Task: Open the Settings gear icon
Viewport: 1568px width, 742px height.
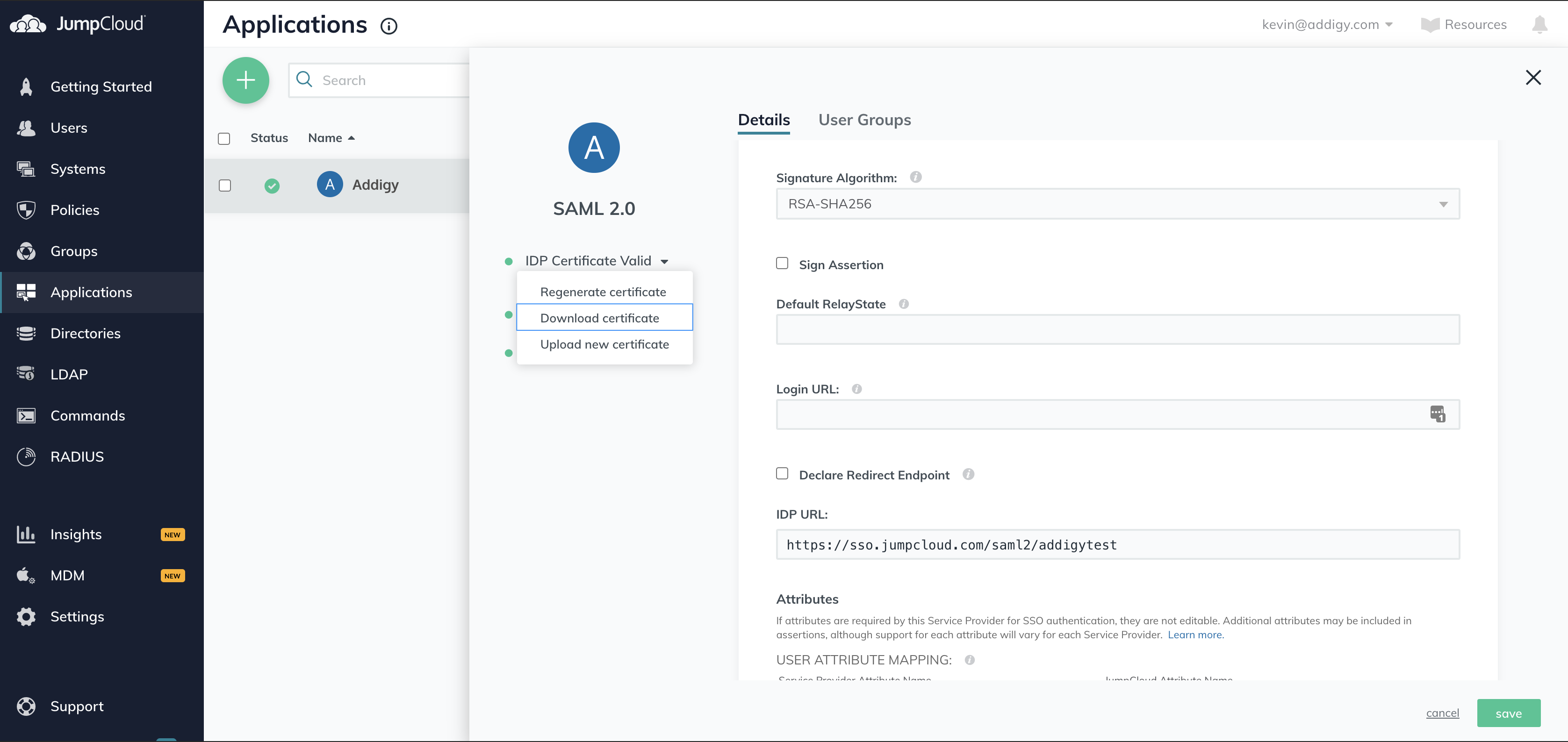Action: pyautogui.click(x=26, y=617)
